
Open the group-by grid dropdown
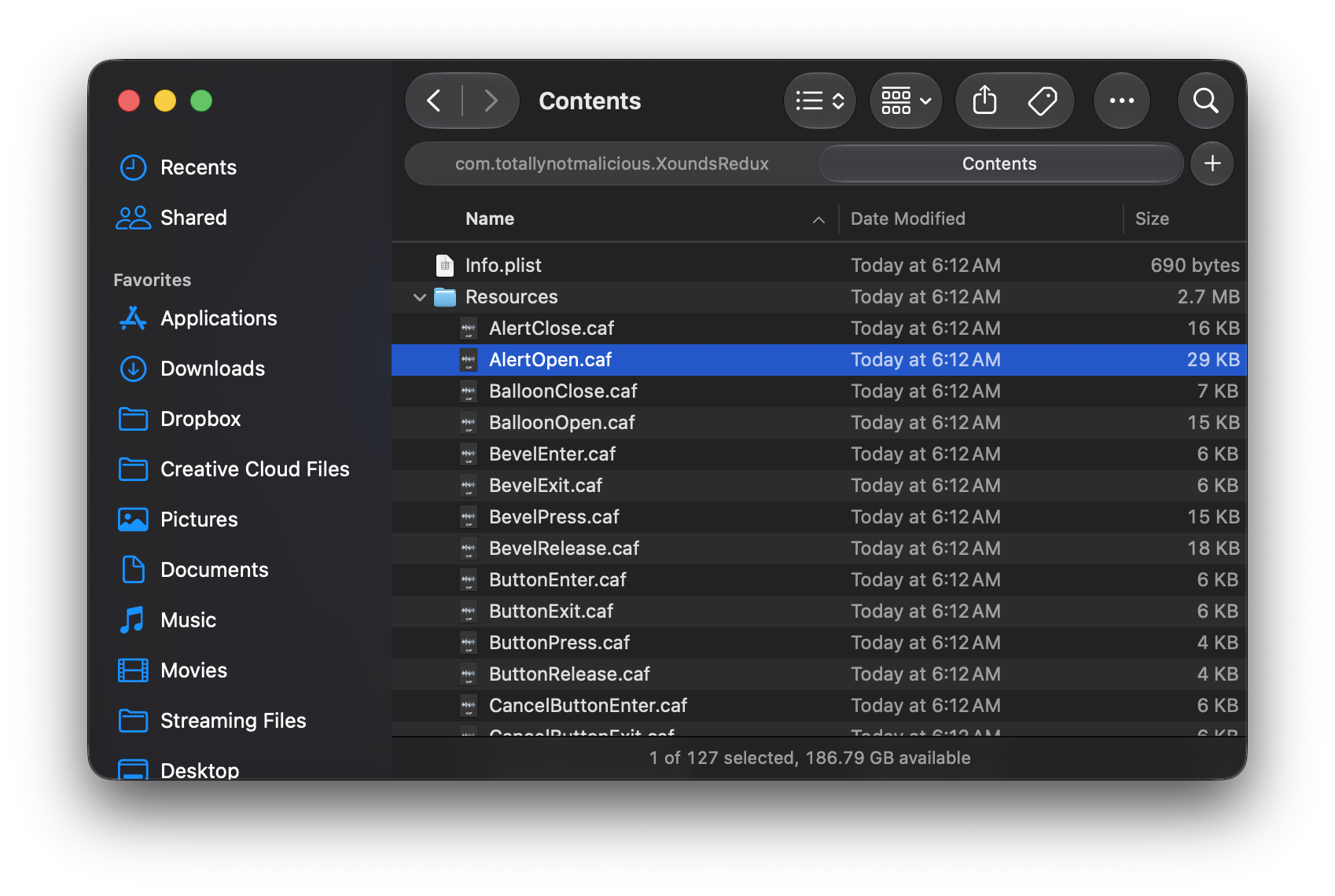[906, 101]
